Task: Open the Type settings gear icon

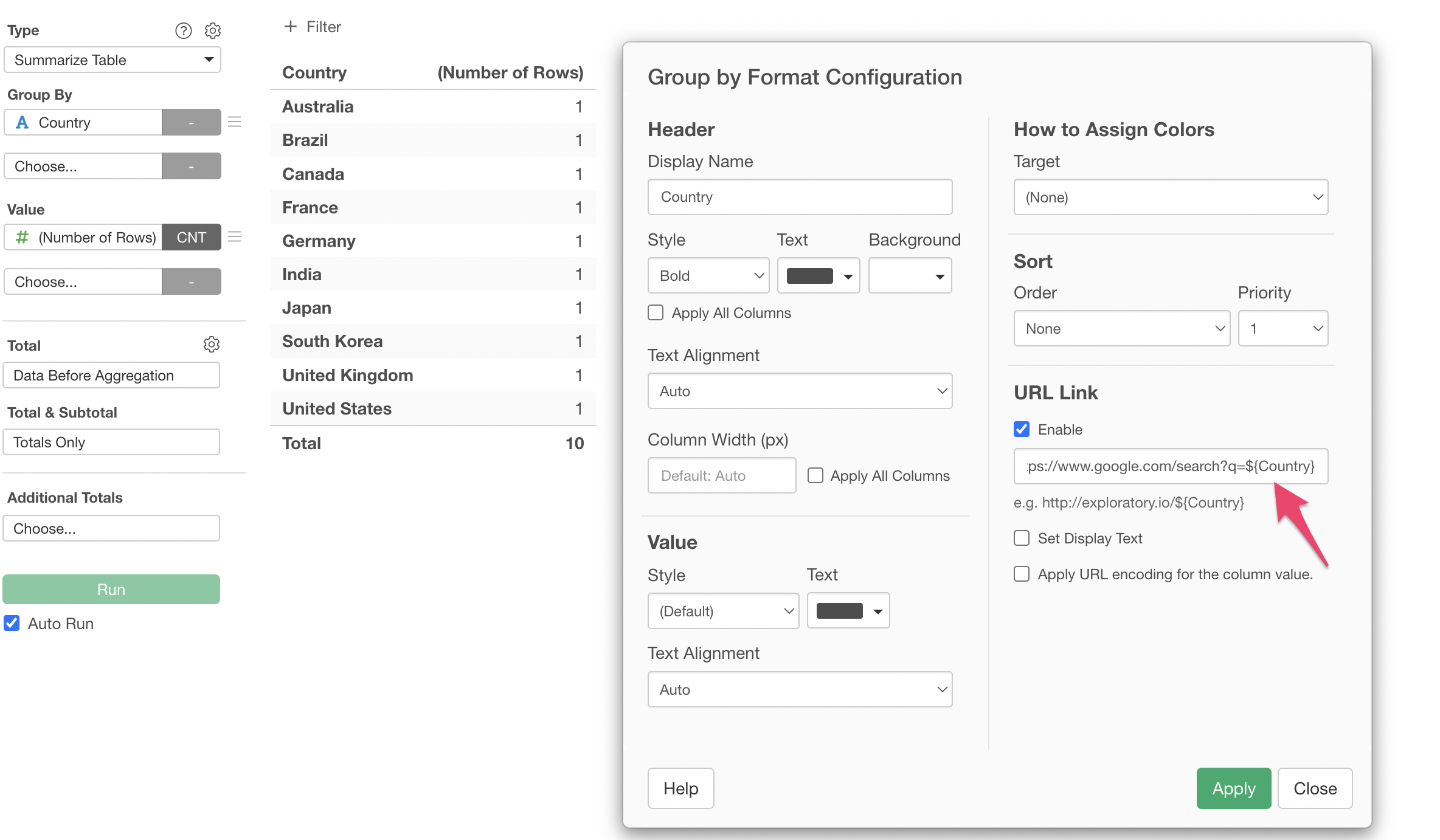Action: (212, 30)
